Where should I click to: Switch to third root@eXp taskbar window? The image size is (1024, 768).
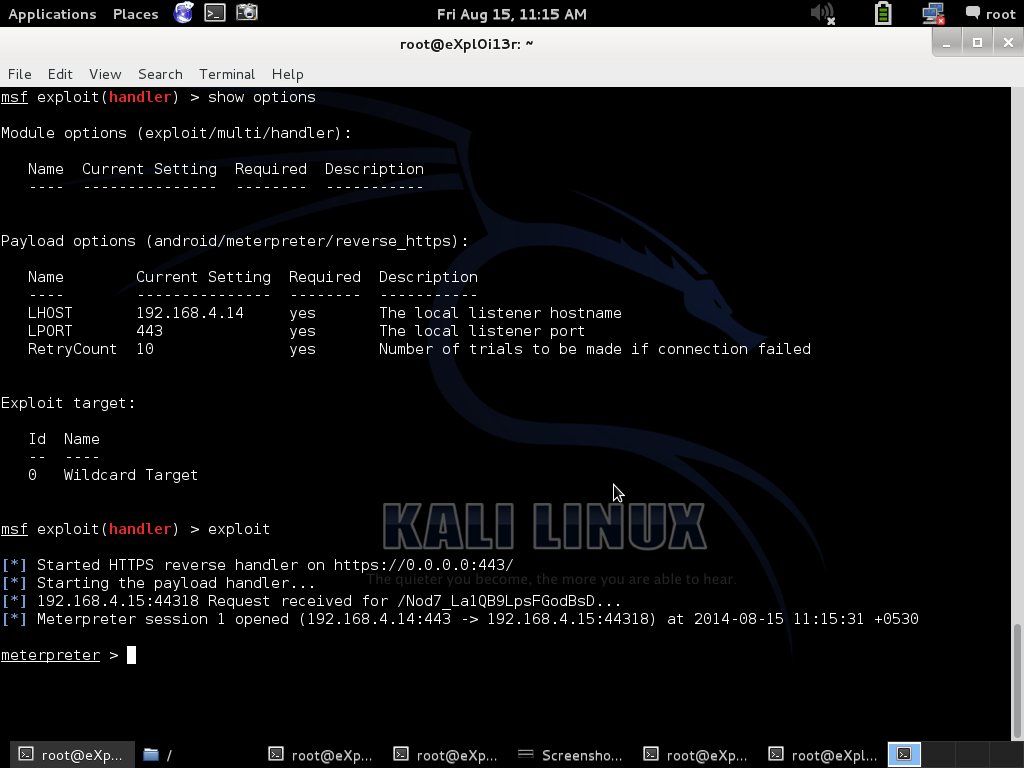(447, 755)
